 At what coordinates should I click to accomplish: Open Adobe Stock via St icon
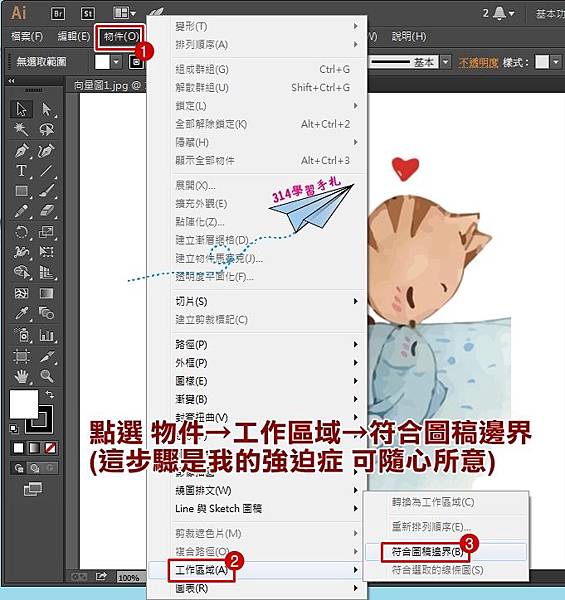tap(88, 14)
